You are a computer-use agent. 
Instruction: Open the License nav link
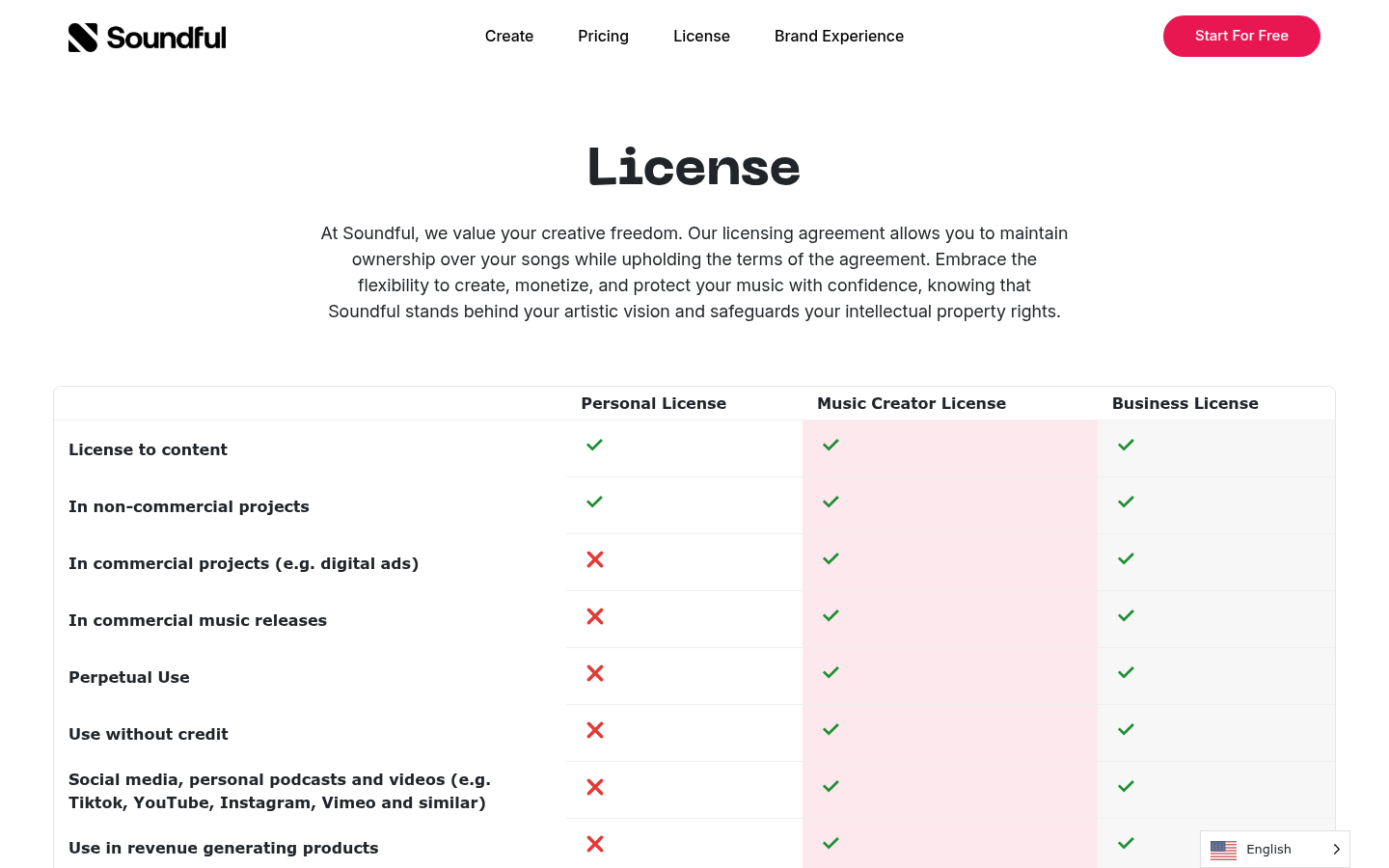(x=701, y=36)
